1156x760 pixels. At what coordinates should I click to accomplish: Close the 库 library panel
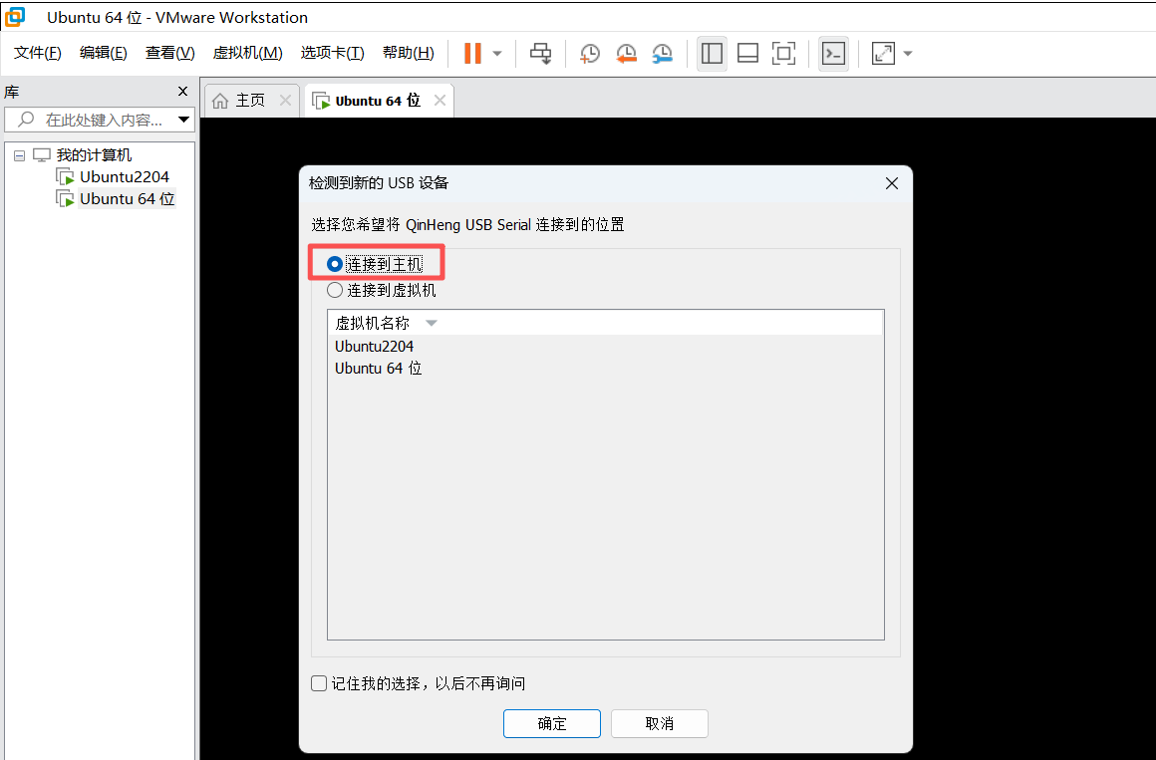click(183, 91)
